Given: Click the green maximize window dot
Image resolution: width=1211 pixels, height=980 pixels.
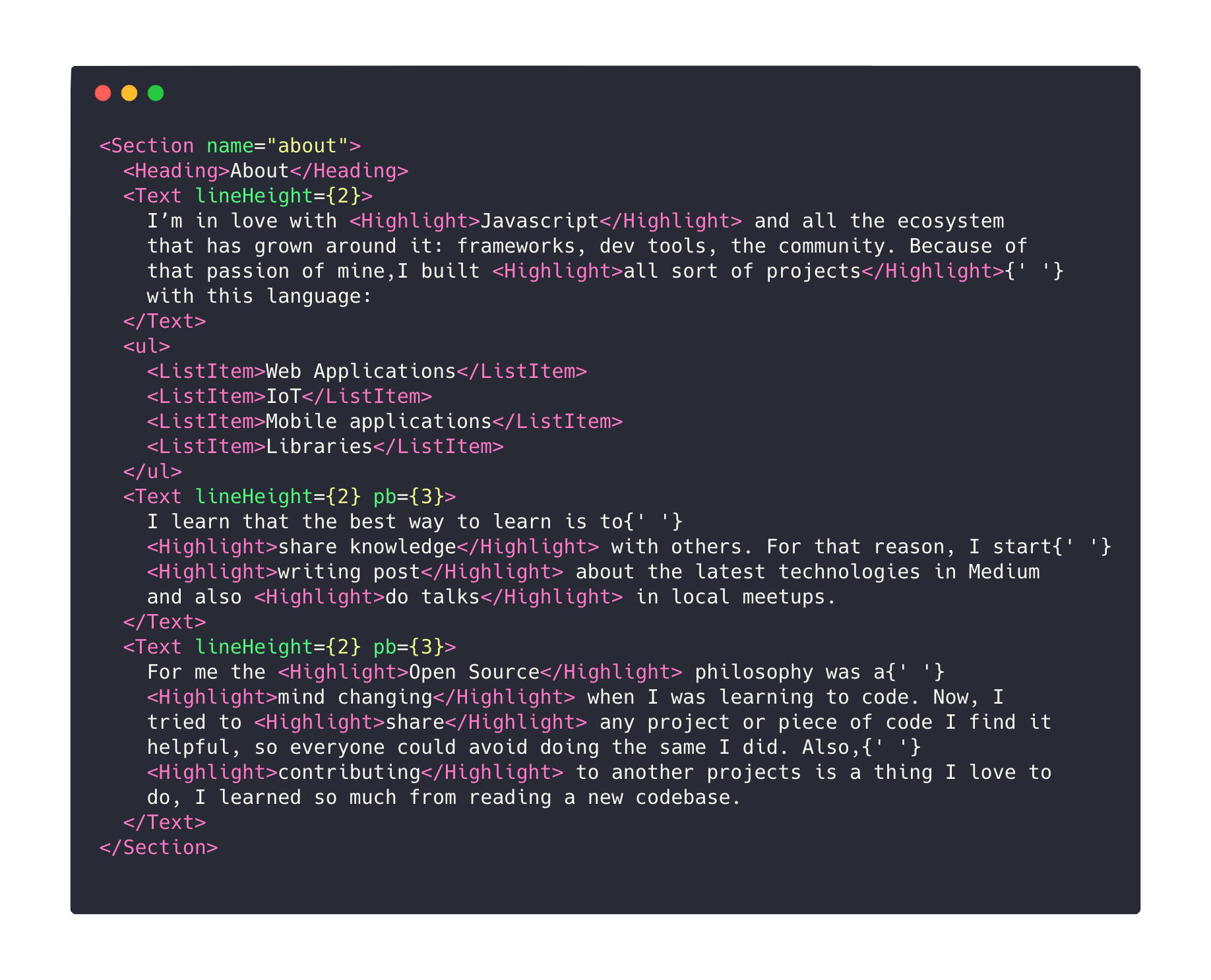Looking at the screenshot, I should [x=156, y=93].
